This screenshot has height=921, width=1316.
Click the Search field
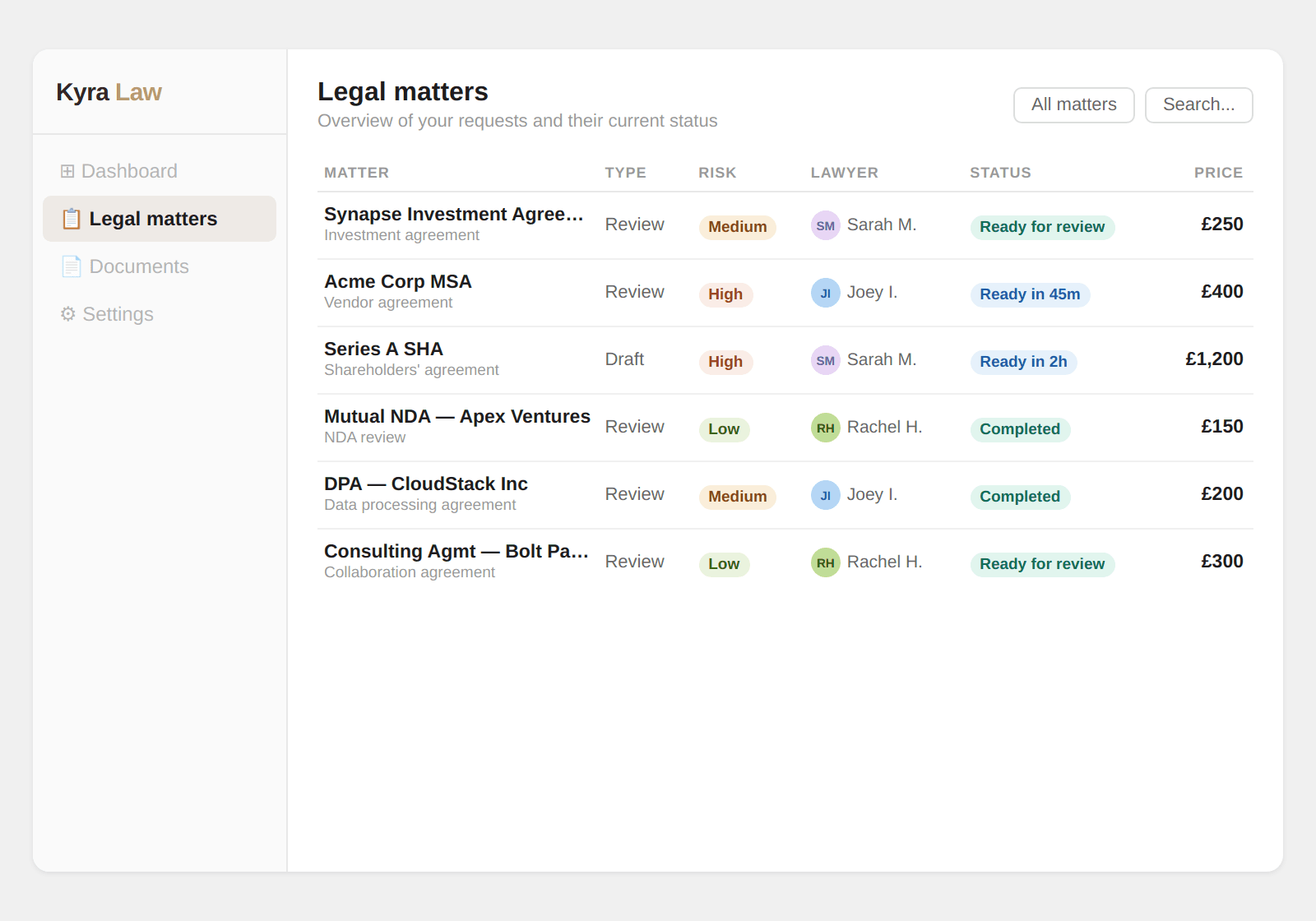click(1198, 104)
